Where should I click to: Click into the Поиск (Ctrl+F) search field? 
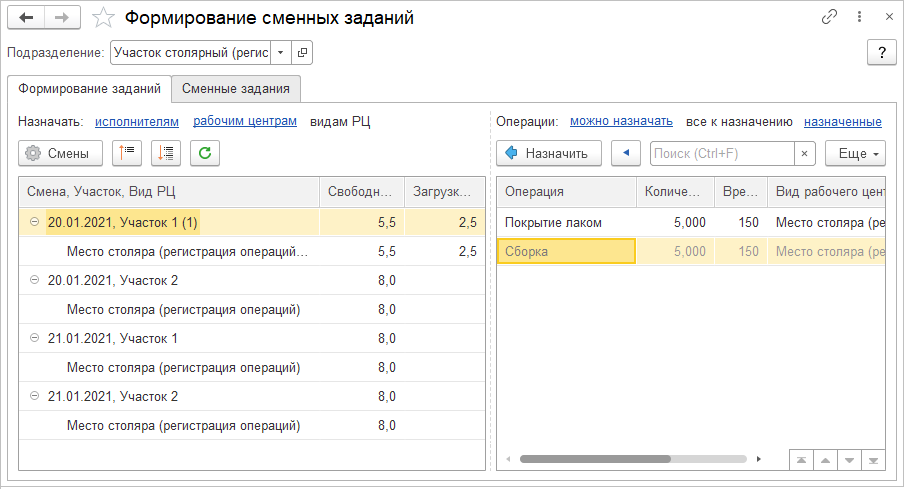(720, 153)
